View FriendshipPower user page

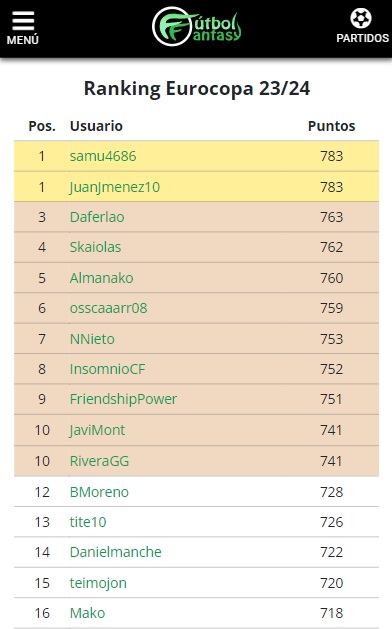[x=124, y=399]
